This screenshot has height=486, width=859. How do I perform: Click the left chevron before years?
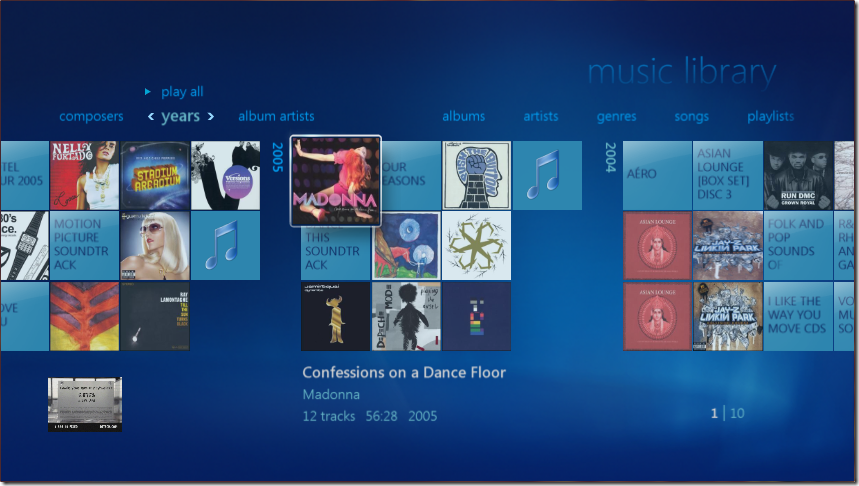151,117
